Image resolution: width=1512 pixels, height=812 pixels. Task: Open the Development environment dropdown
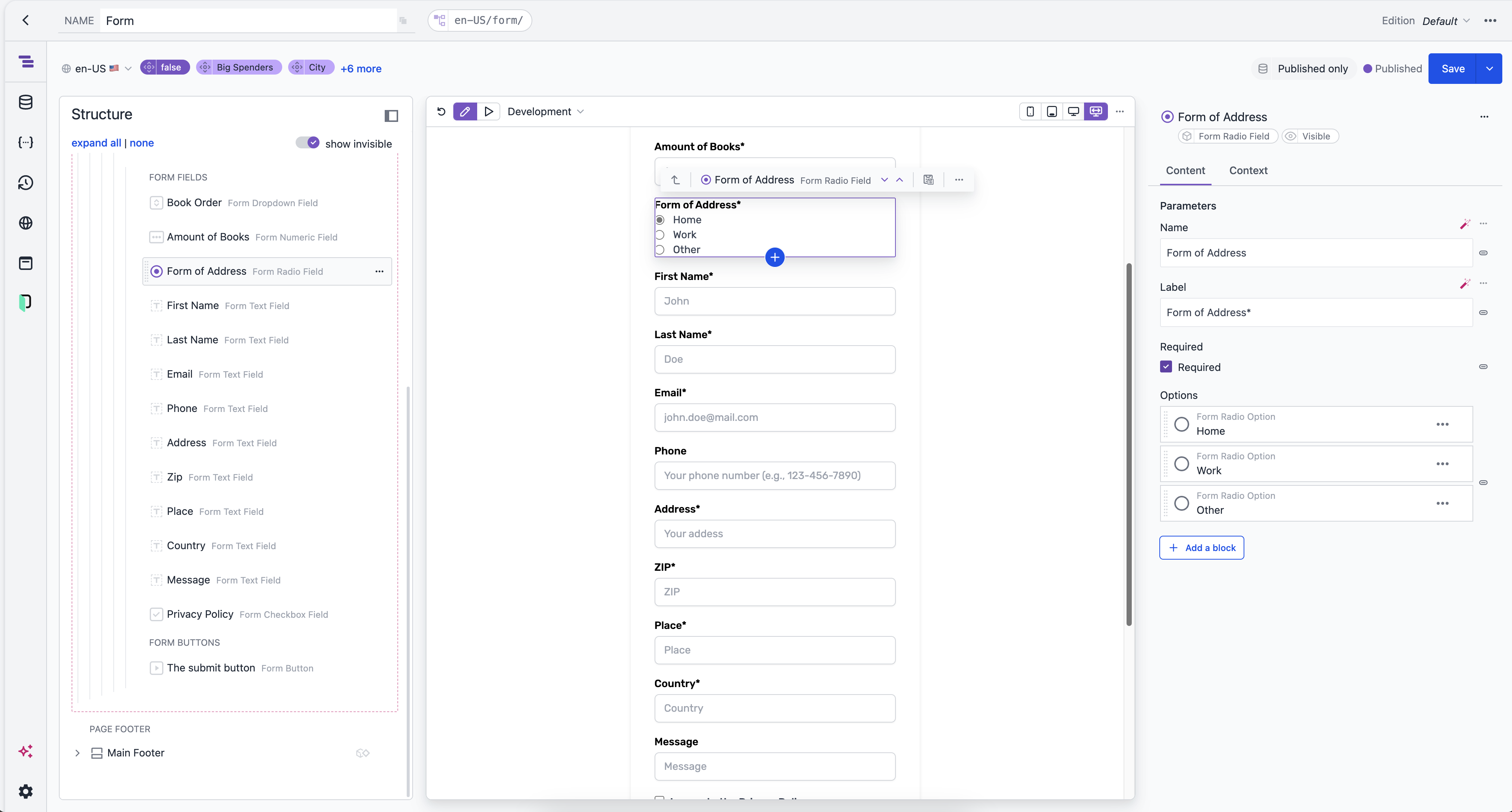(x=546, y=111)
